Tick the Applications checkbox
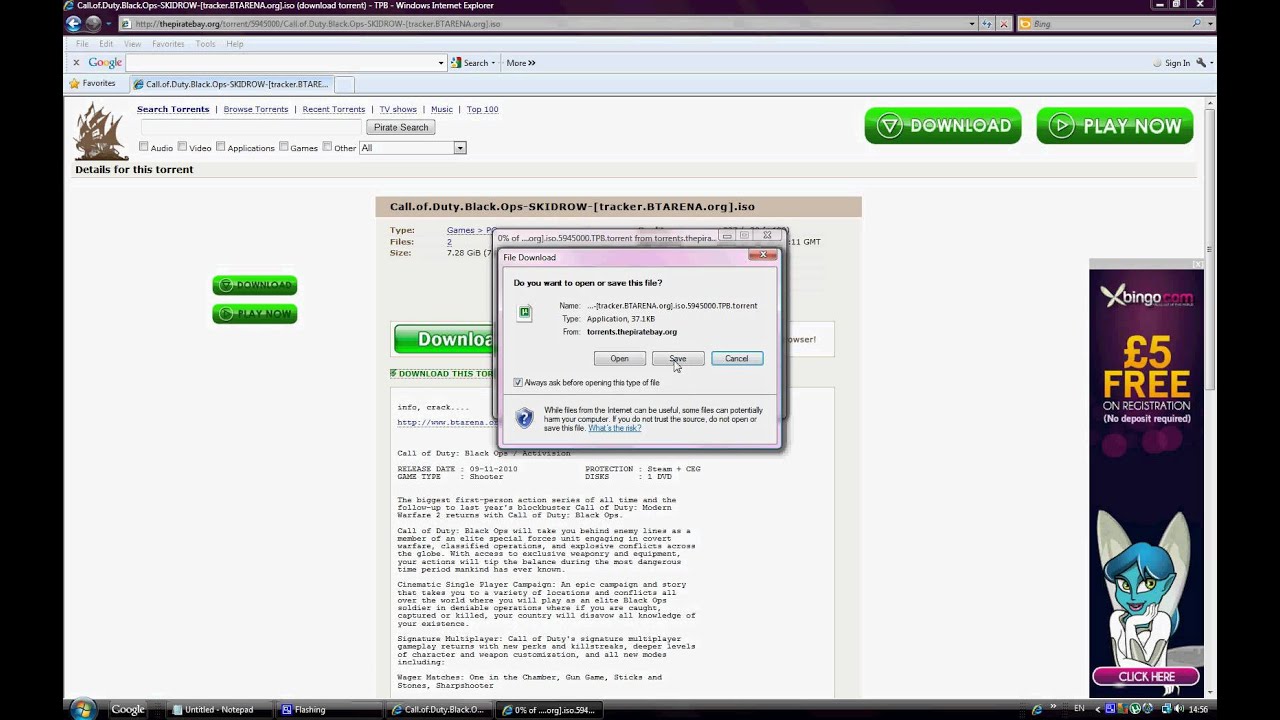The height and width of the screenshot is (720, 1280). point(220,147)
